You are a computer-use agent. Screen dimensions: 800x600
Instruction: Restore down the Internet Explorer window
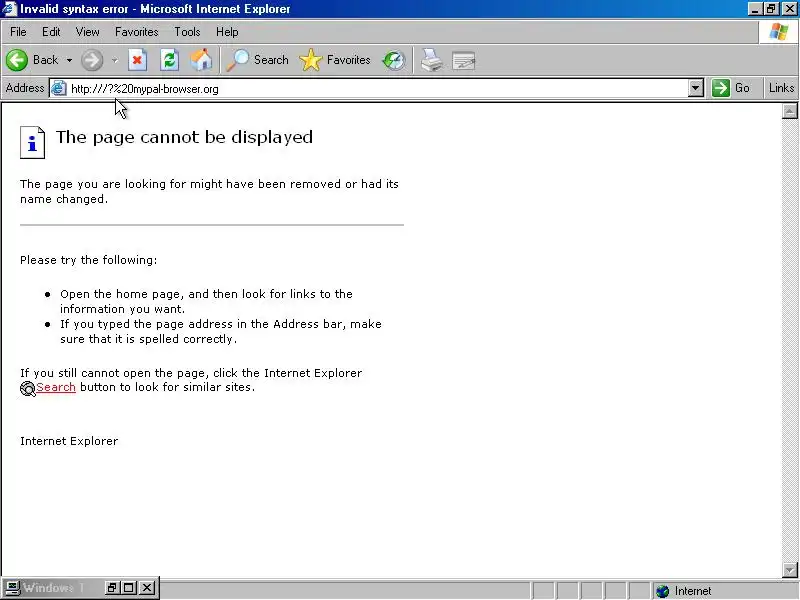click(771, 9)
